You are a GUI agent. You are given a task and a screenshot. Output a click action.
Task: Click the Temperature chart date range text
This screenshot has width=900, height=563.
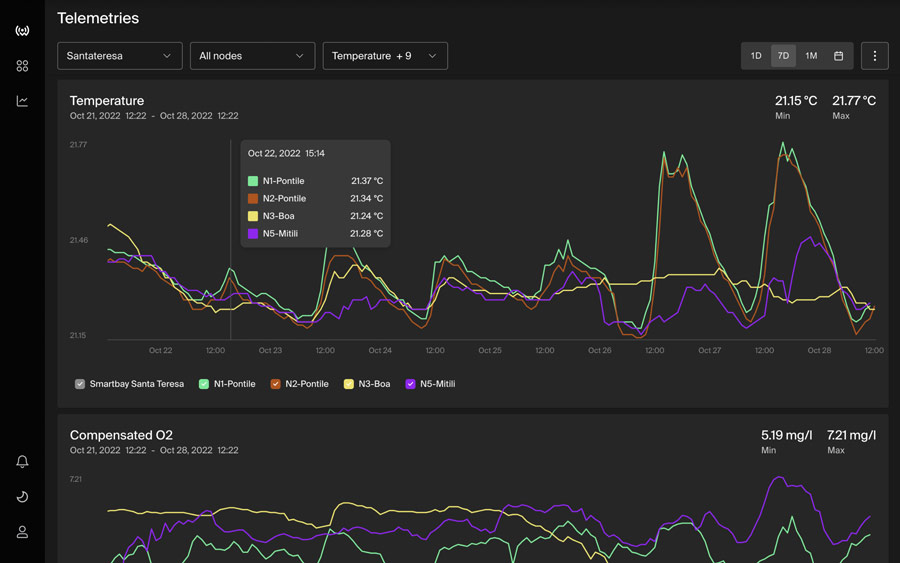(x=154, y=116)
